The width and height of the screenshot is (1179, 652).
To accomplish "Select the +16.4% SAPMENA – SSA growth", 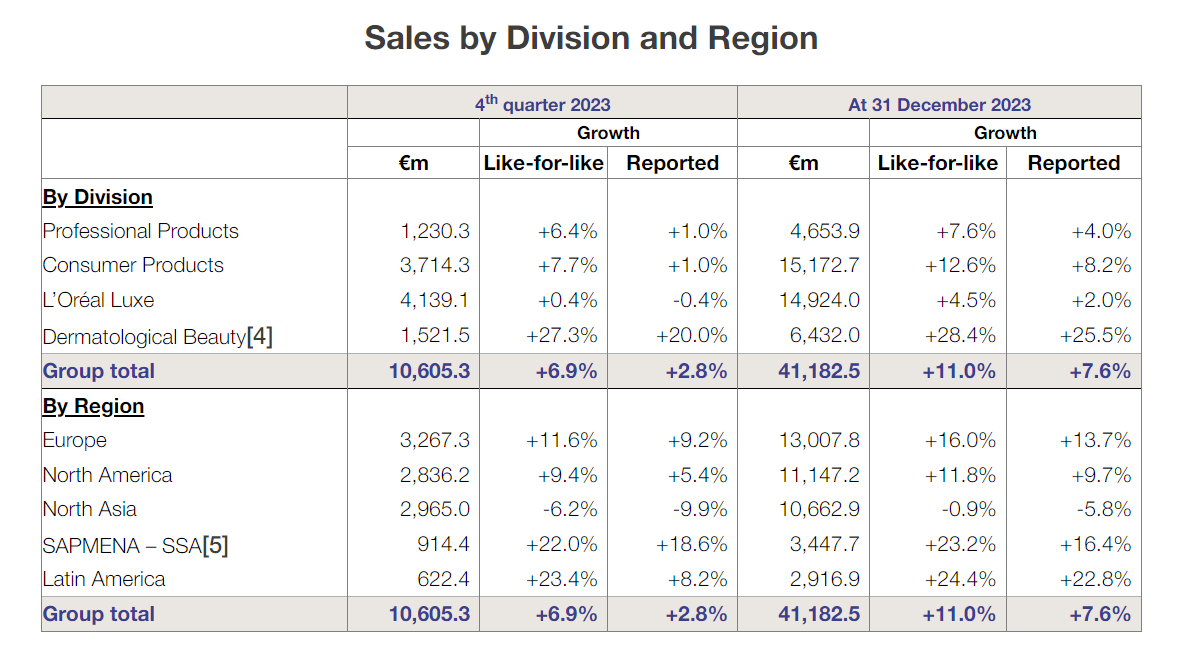I will [1096, 544].
